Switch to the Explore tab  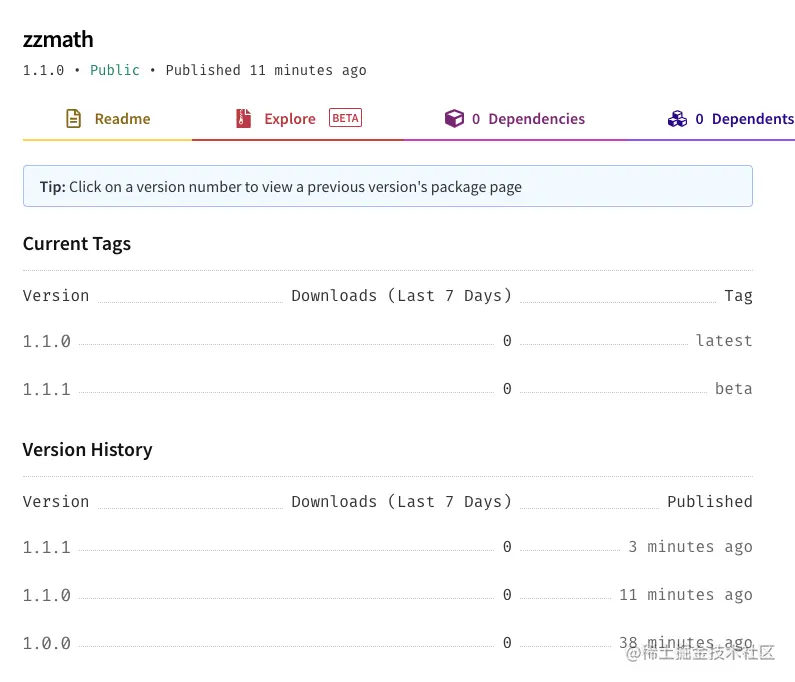289,119
